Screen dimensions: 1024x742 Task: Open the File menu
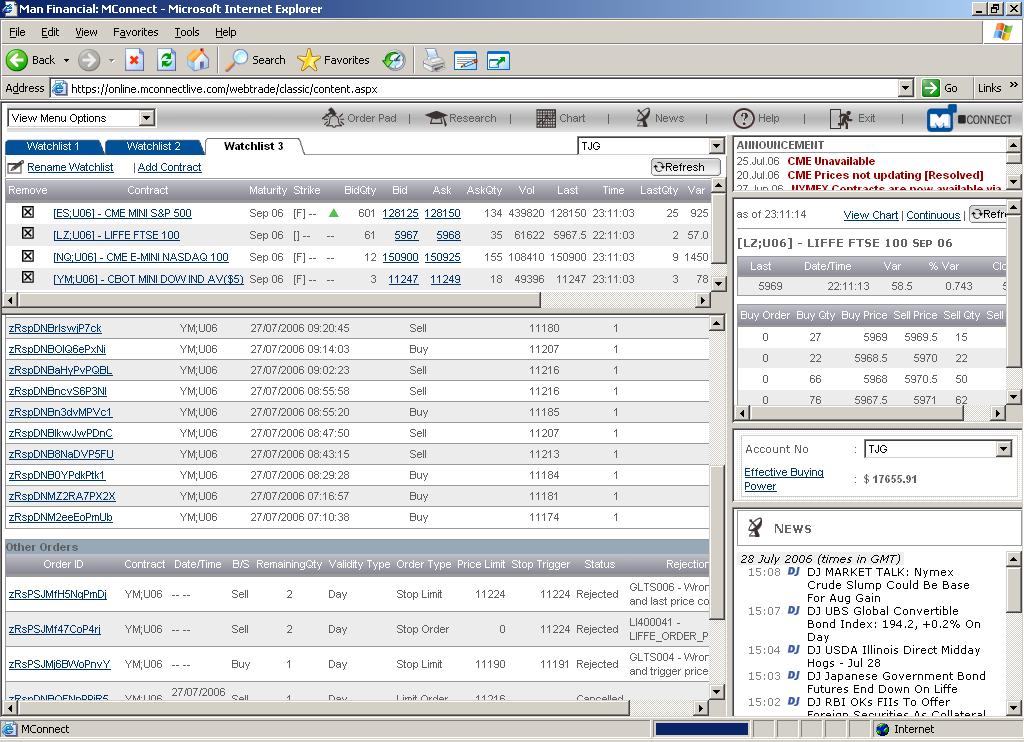point(17,32)
